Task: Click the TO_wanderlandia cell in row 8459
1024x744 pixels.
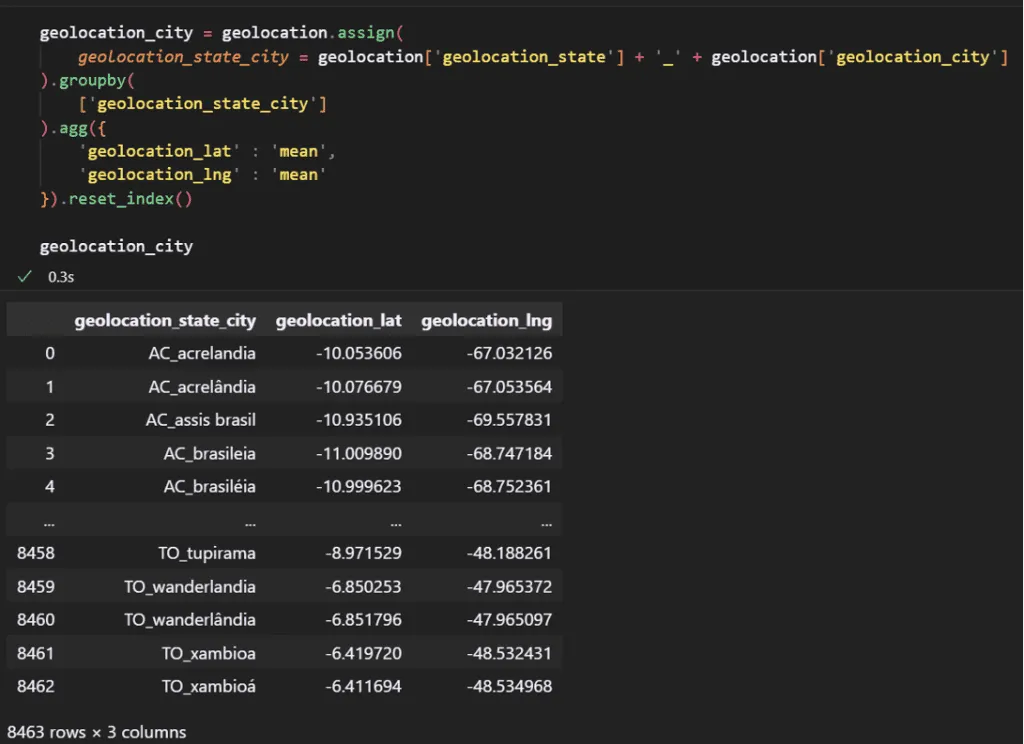Action: (190, 587)
